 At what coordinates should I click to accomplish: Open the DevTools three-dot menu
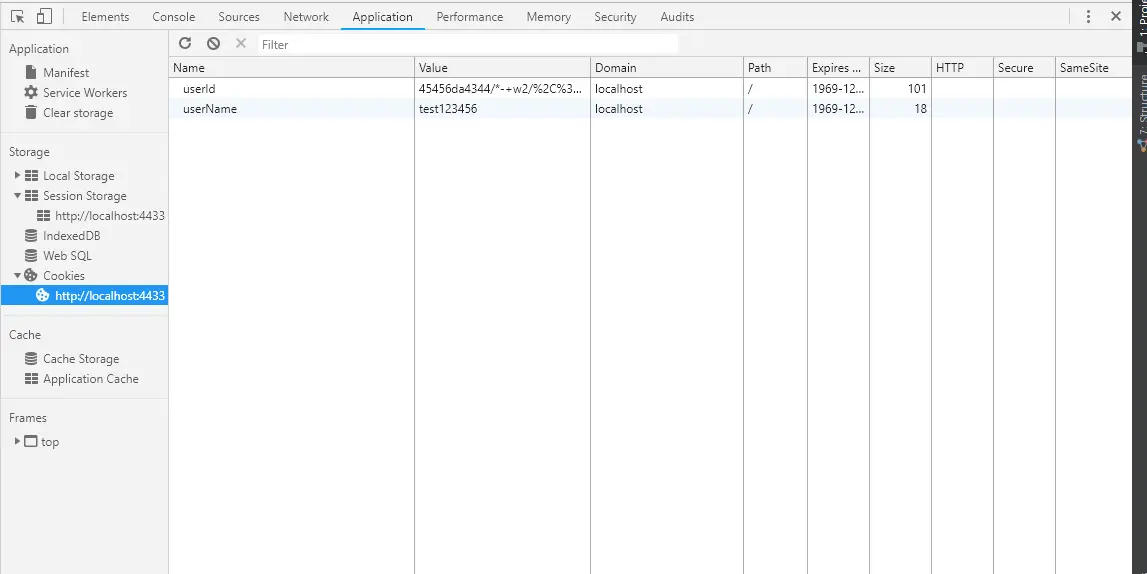(1088, 16)
